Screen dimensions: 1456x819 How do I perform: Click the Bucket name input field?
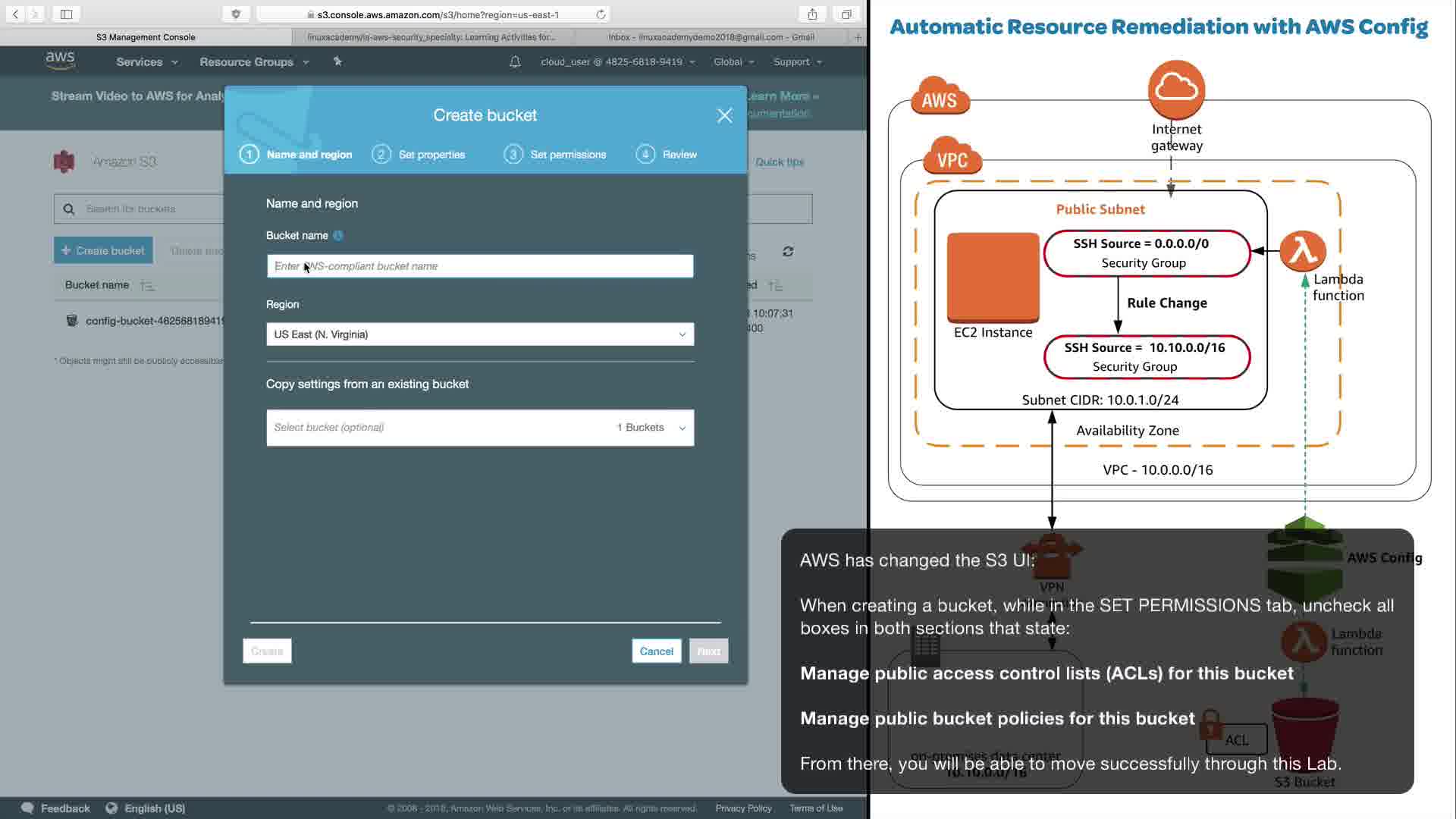479,266
